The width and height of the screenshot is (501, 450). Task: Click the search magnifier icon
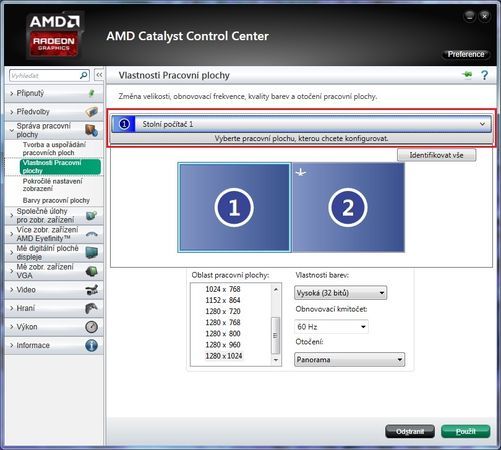coord(84,76)
